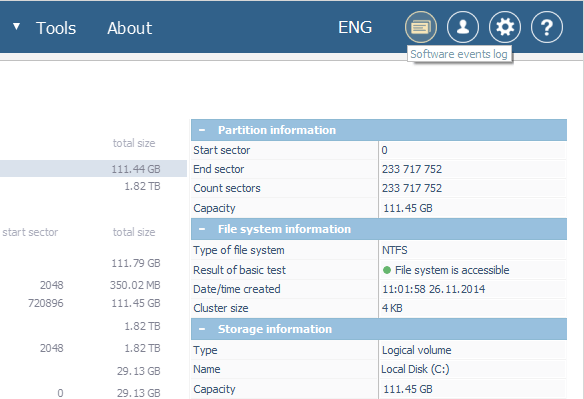The width and height of the screenshot is (584, 399).
Task: Click the Count sectors value
Action: [x=412, y=188]
